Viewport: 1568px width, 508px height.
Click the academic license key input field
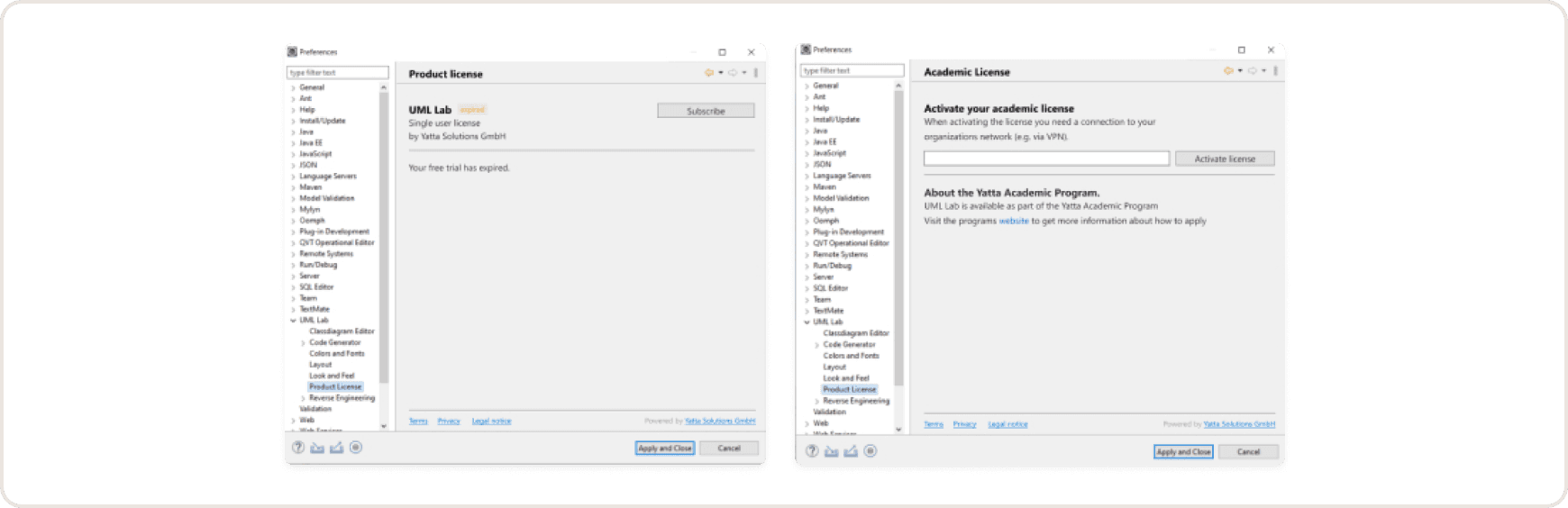click(1045, 159)
